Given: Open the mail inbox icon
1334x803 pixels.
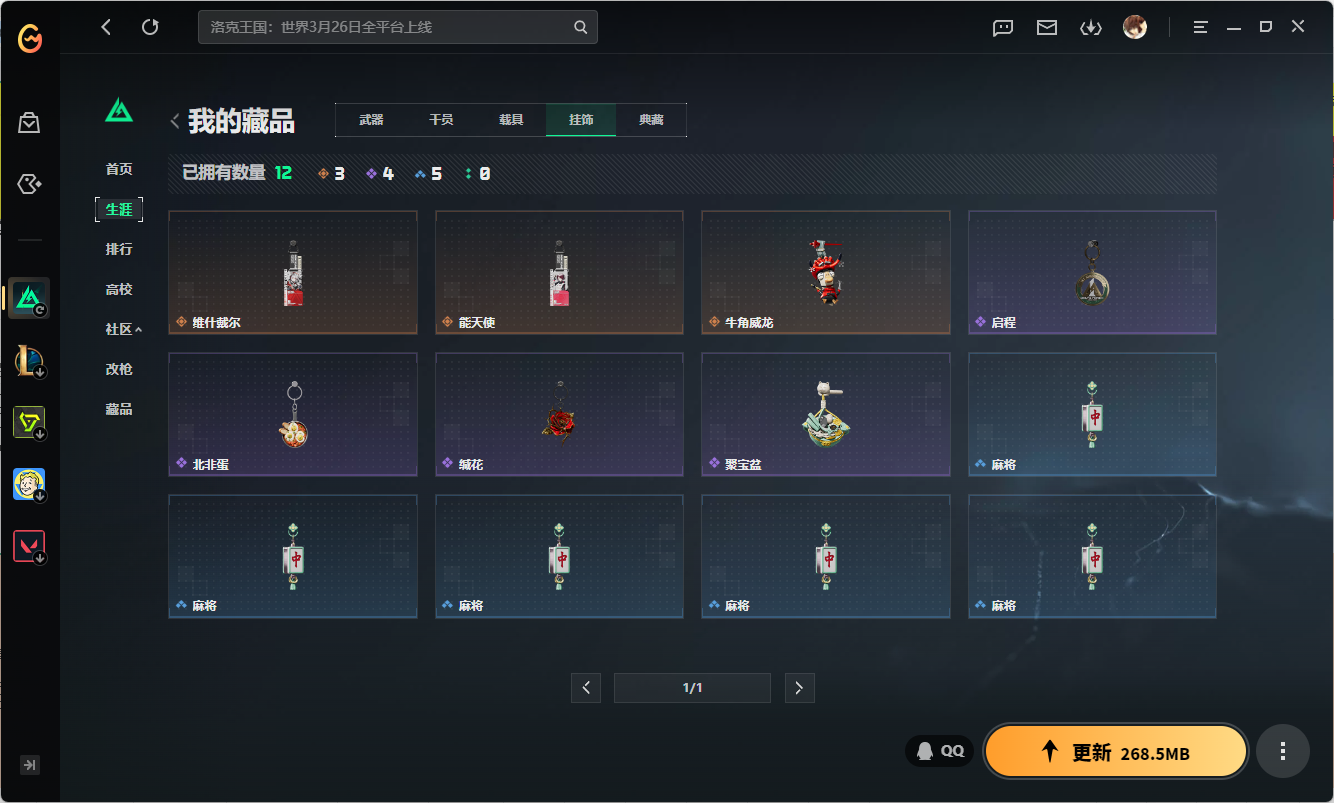Looking at the screenshot, I should click(1047, 27).
